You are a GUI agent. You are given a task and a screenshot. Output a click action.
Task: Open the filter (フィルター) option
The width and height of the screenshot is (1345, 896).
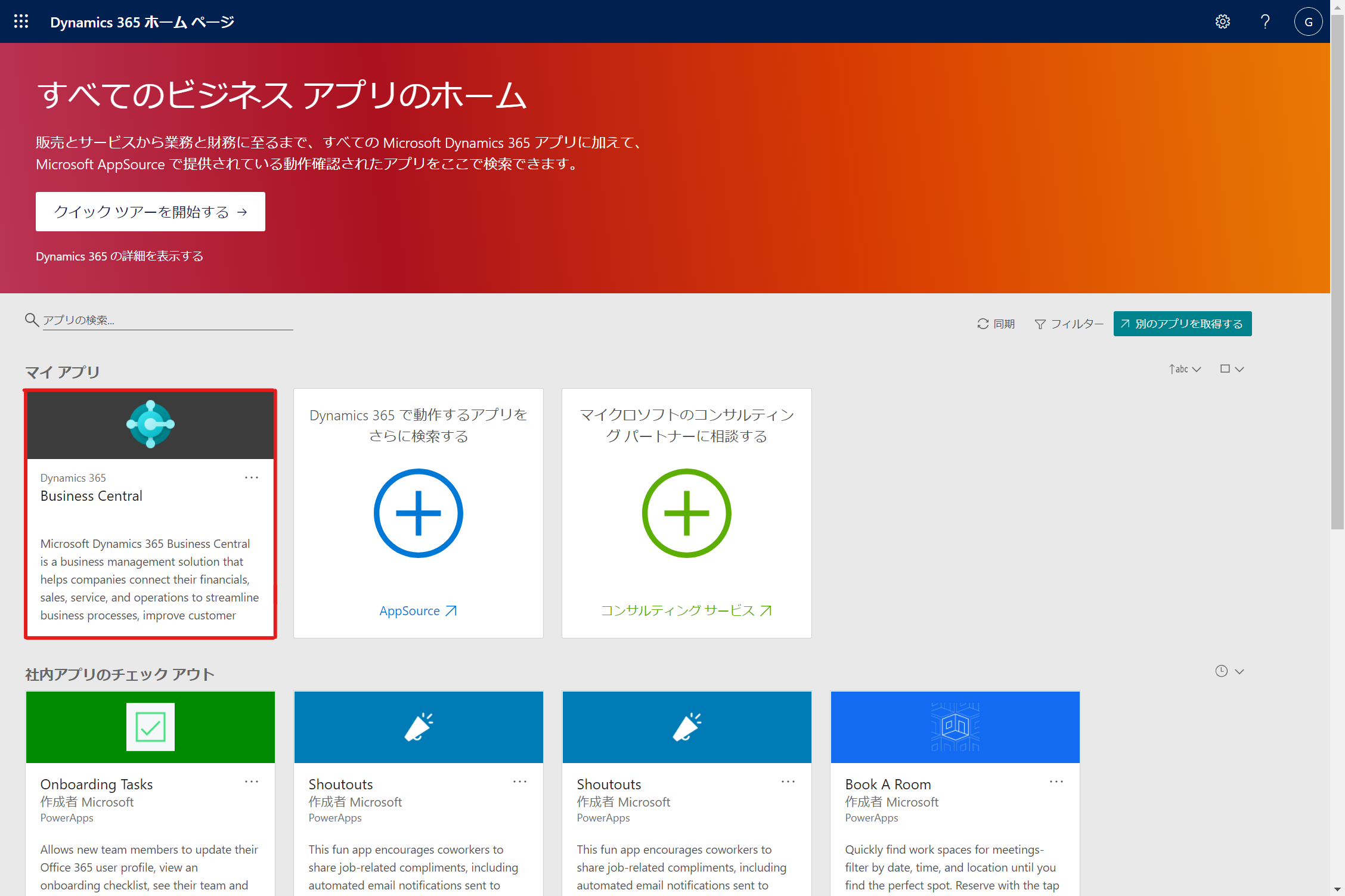click(x=1069, y=324)
